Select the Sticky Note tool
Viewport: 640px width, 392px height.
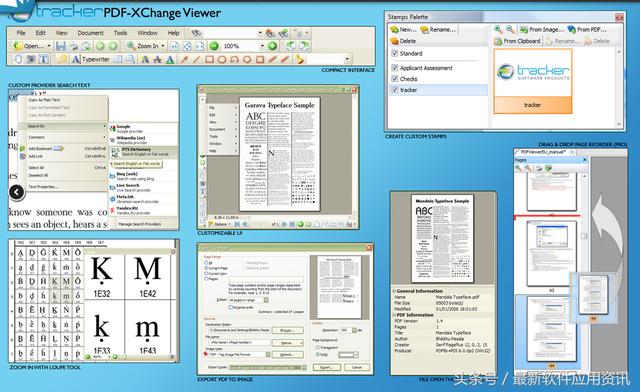coord(62,59)
